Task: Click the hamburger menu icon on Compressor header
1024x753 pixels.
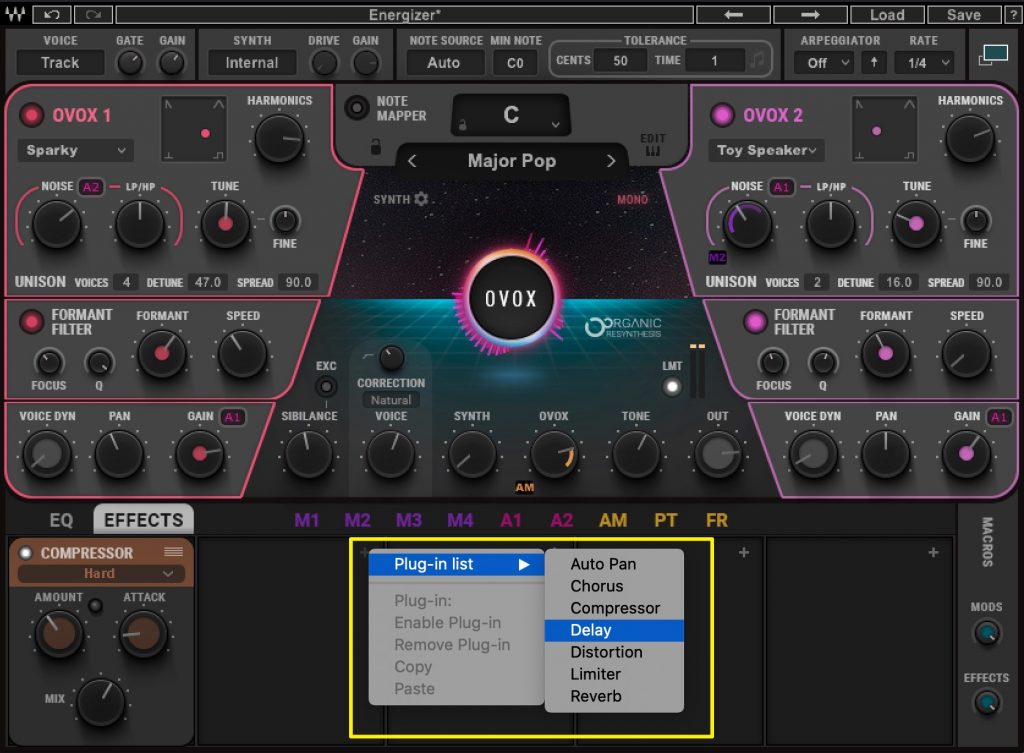Action: coord(172,553)
